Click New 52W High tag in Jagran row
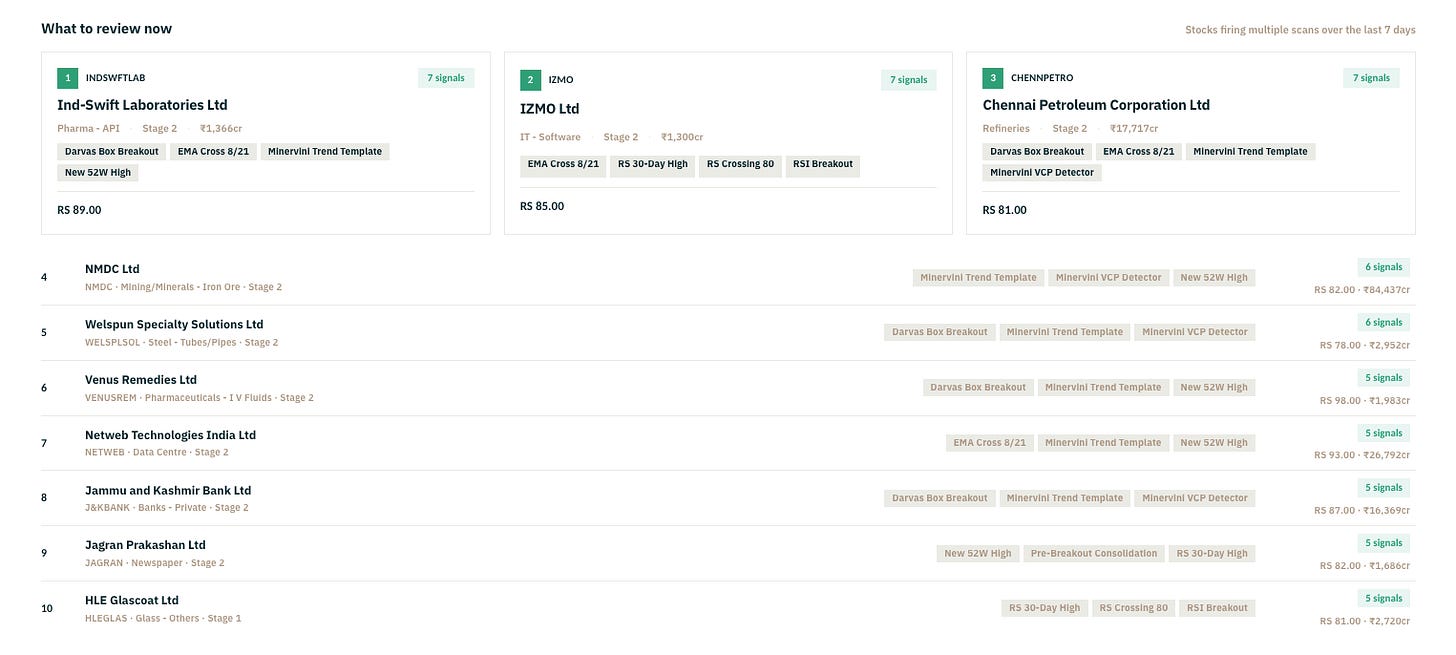This screenshot has height=655, width=1456. (x=978, y=553)
